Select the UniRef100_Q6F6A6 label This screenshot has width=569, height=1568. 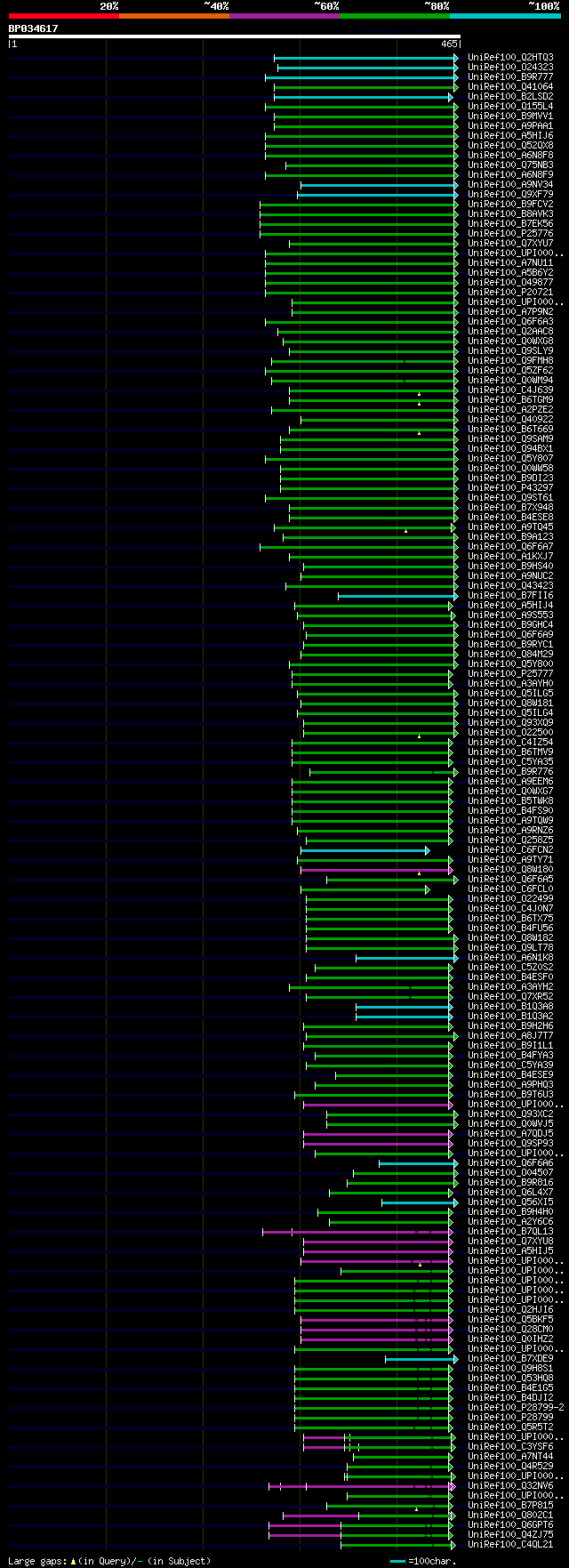(510, 1162)
